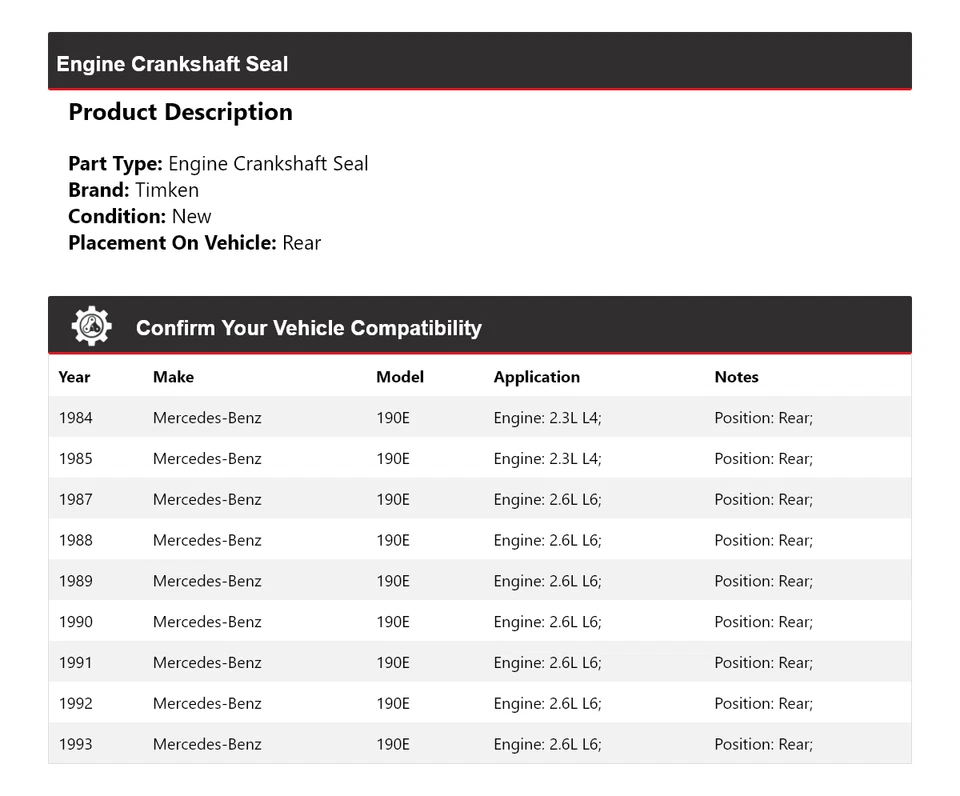Click 190E in the 1990 row
The height and width of the screenshot is (796, 960).
click(393, 622)
